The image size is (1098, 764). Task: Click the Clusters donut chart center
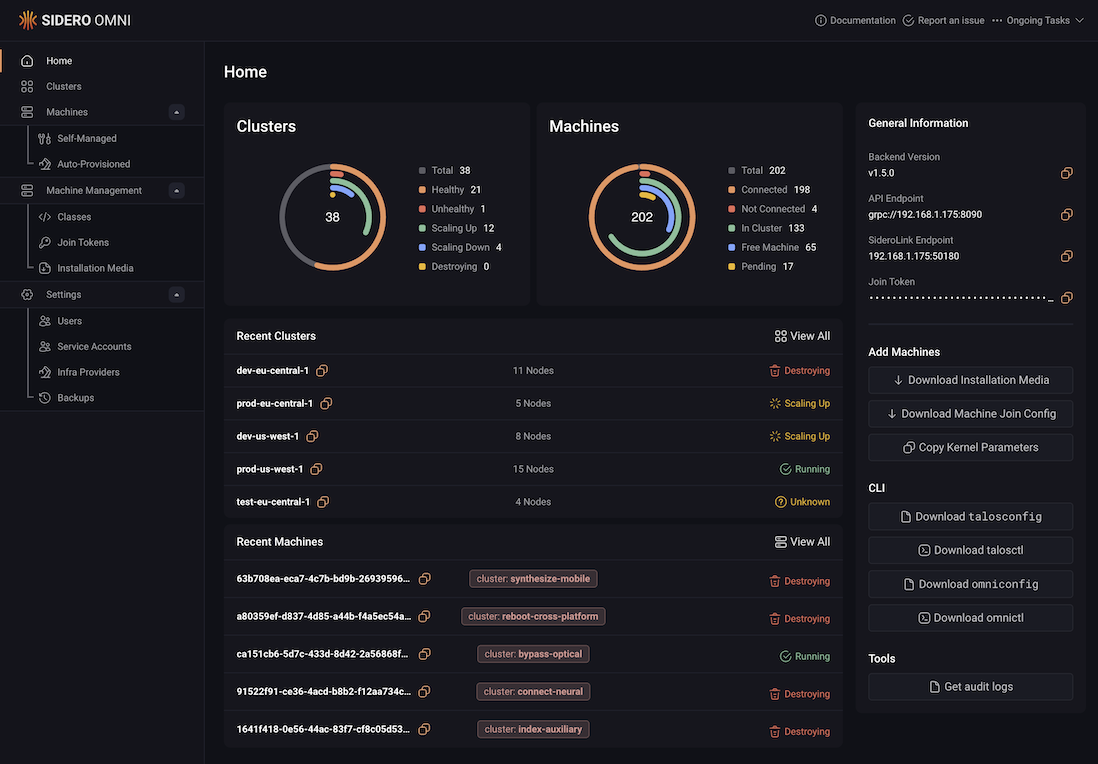[x=333, y=217]
